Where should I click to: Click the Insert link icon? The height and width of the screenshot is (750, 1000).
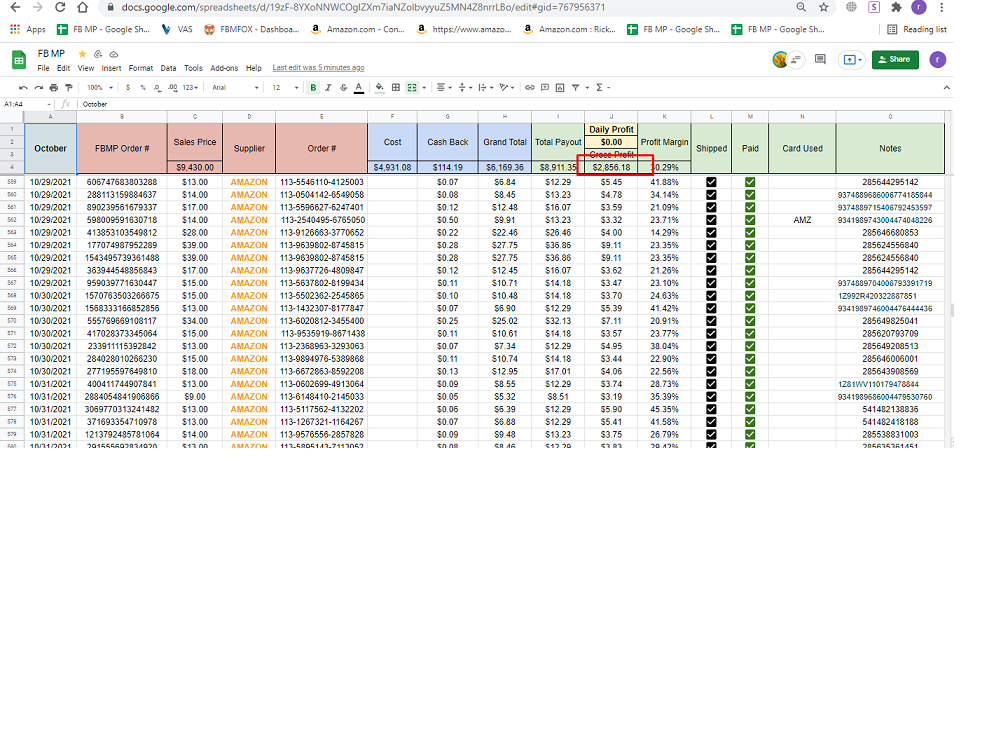point(529,87)
